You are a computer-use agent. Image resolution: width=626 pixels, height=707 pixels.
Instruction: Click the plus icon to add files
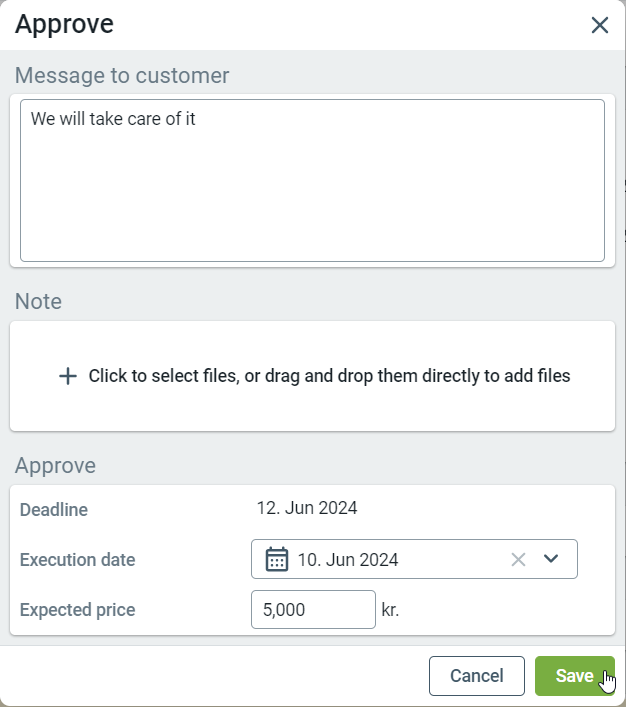tap(68, 376)
